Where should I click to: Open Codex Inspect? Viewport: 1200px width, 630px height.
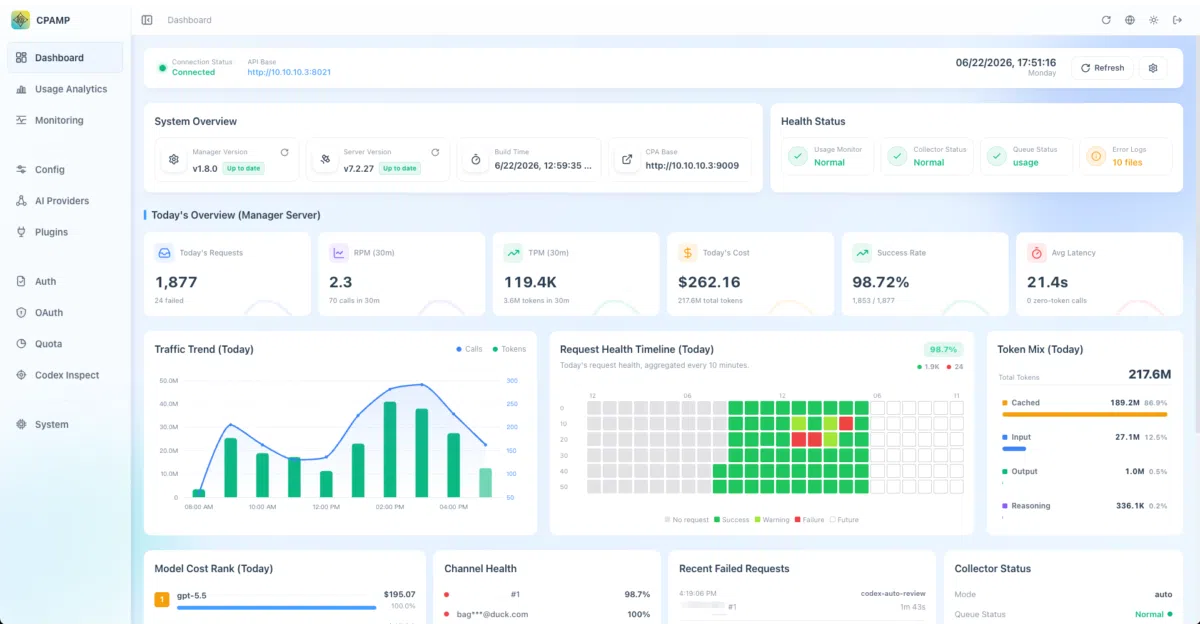click(x=65, y=375)
